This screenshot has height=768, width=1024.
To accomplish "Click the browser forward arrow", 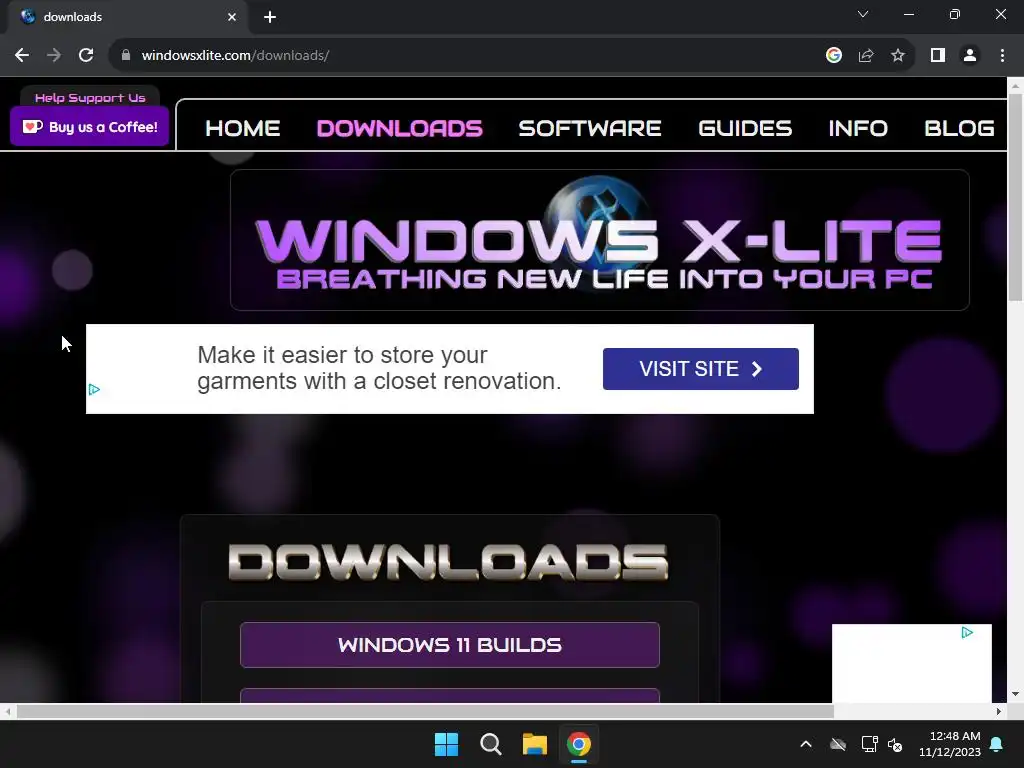I will (x=54, y=56).
